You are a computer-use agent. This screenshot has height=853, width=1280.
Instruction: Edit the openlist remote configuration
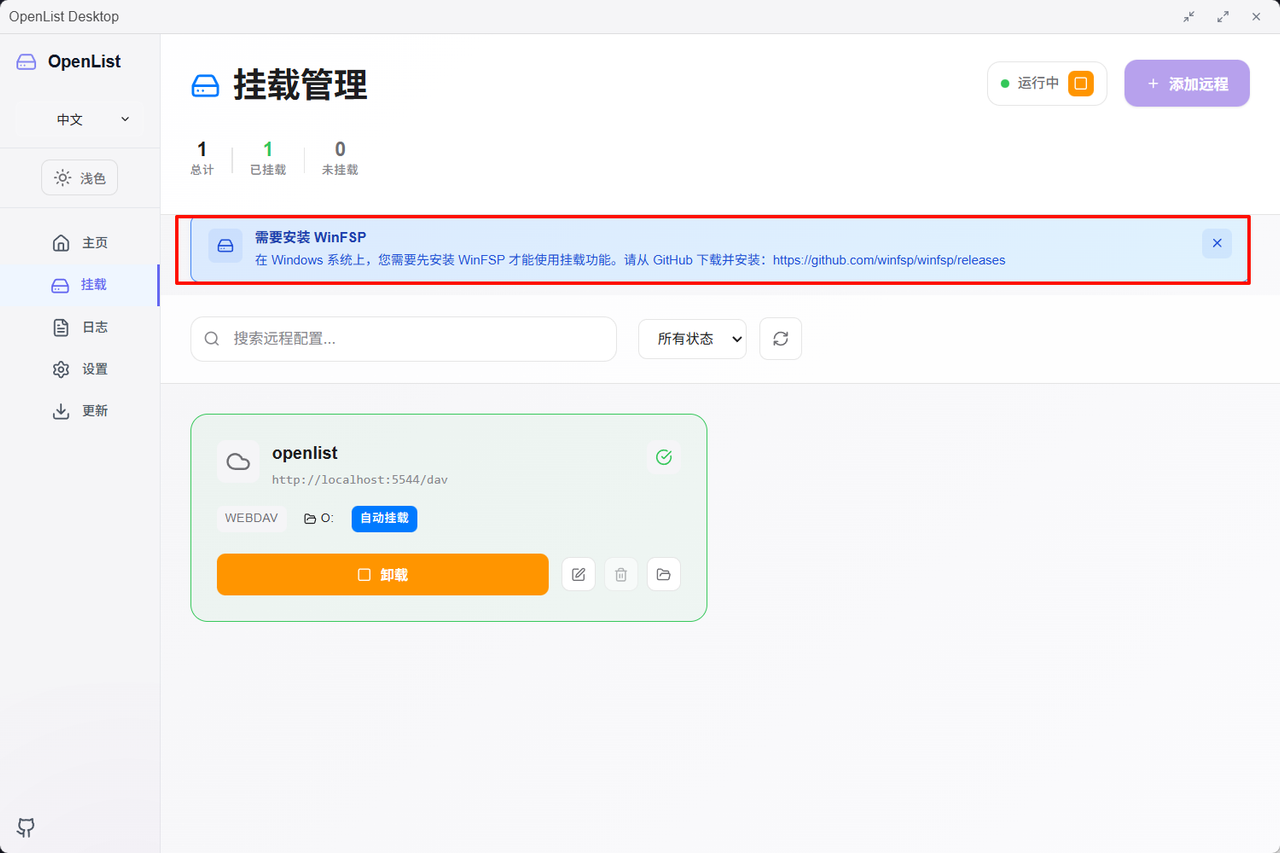click(x=578, y=574)
